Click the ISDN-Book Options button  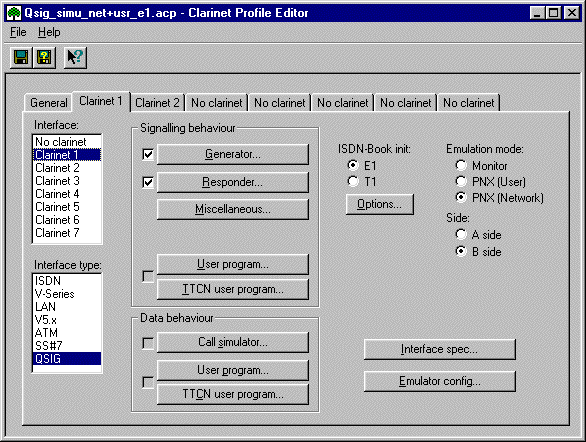point(379,204)
